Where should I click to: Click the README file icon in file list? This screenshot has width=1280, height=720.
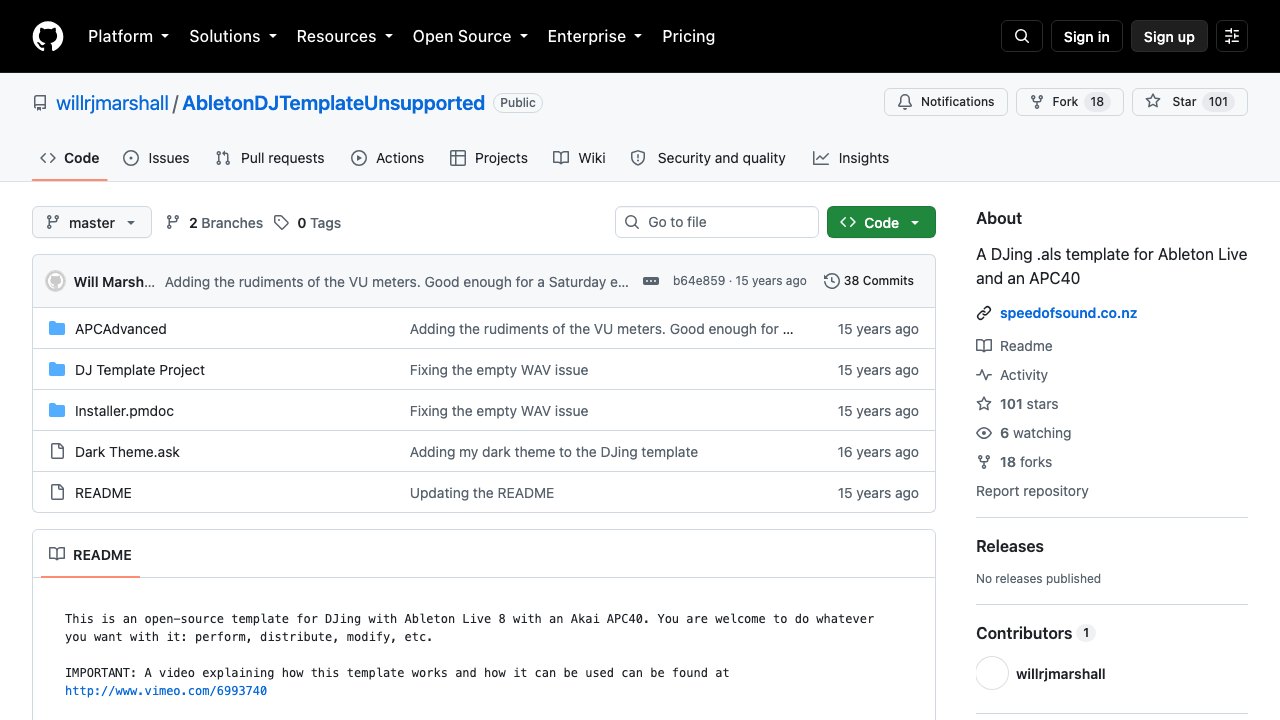pyautogui.click(x=57, y=493)
